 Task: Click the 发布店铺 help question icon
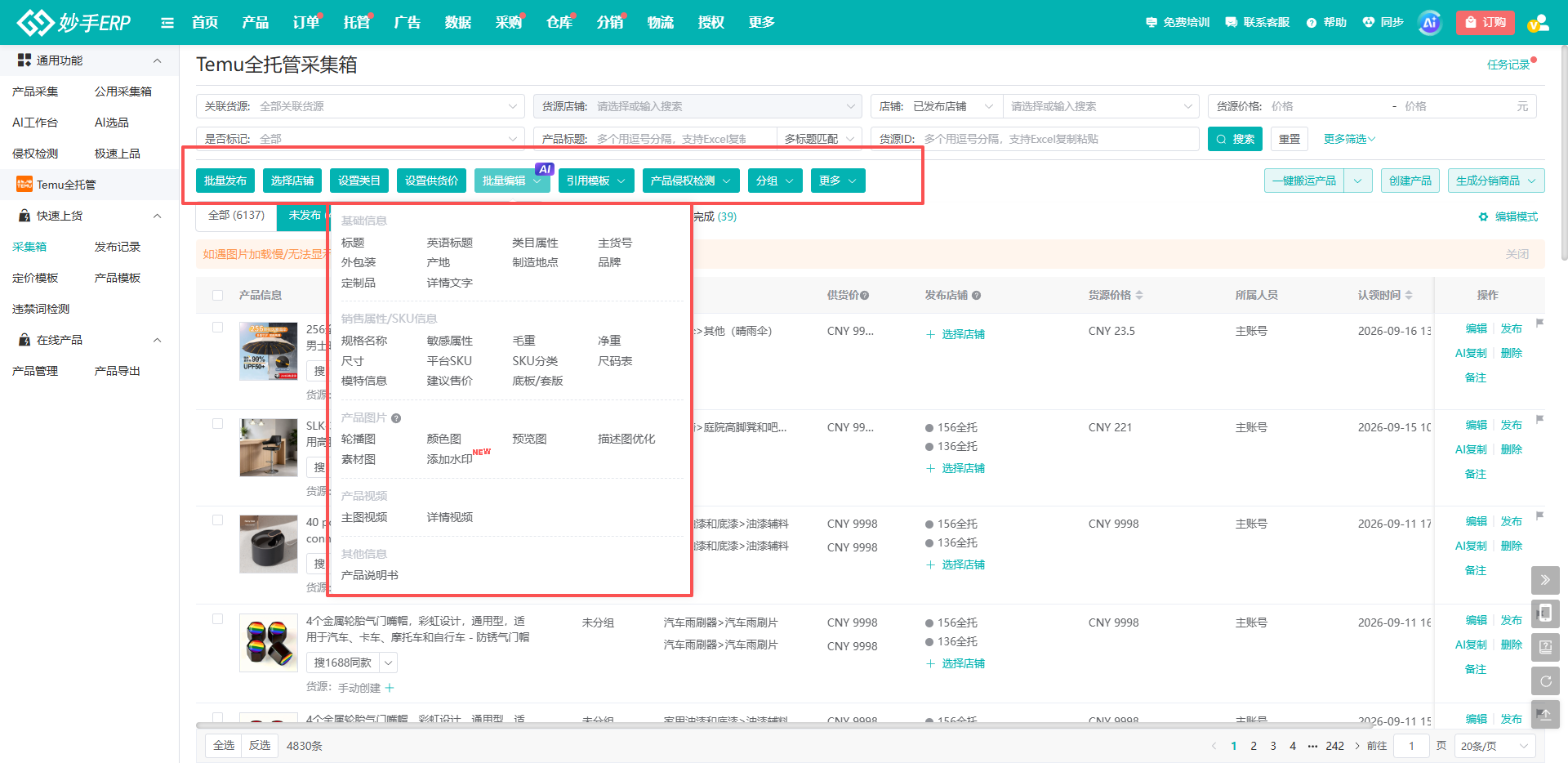pyautogui.click(x=977, y=296)
